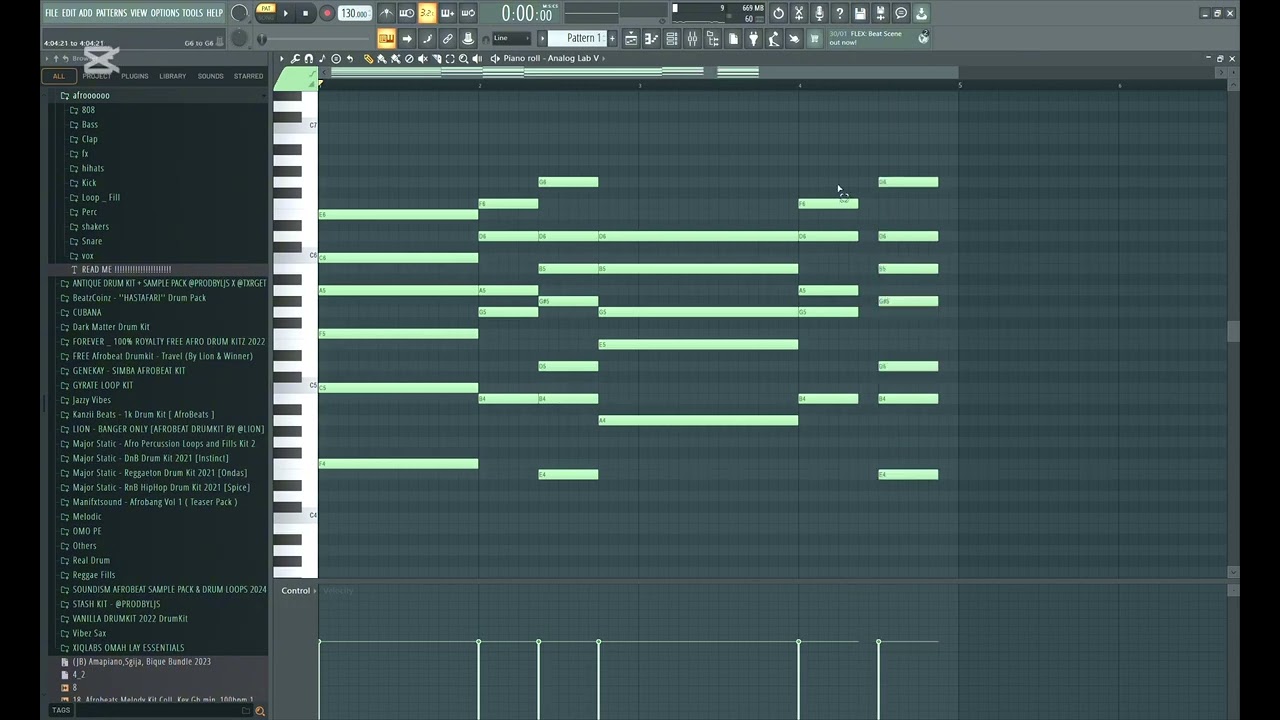Image resolution: width=1280 pixels, height=720 pixels.
Task: Toggle the recording countdown button
Action: pyautogui.click(x=427, y=13)
